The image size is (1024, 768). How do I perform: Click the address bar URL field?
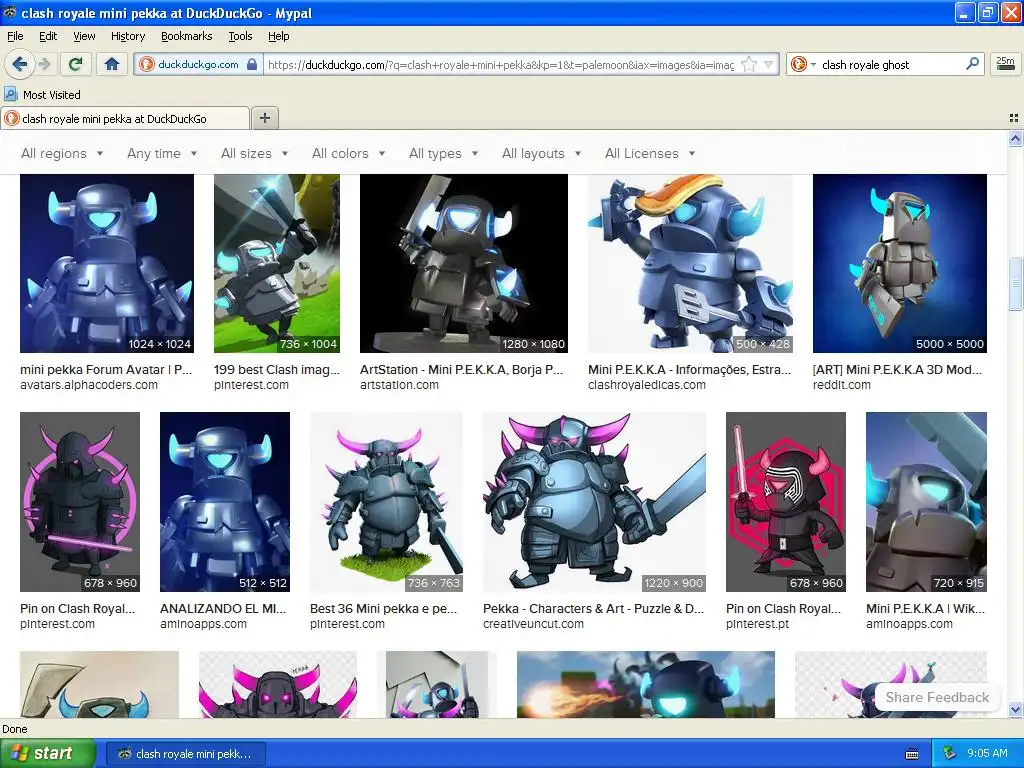[502, 64]
